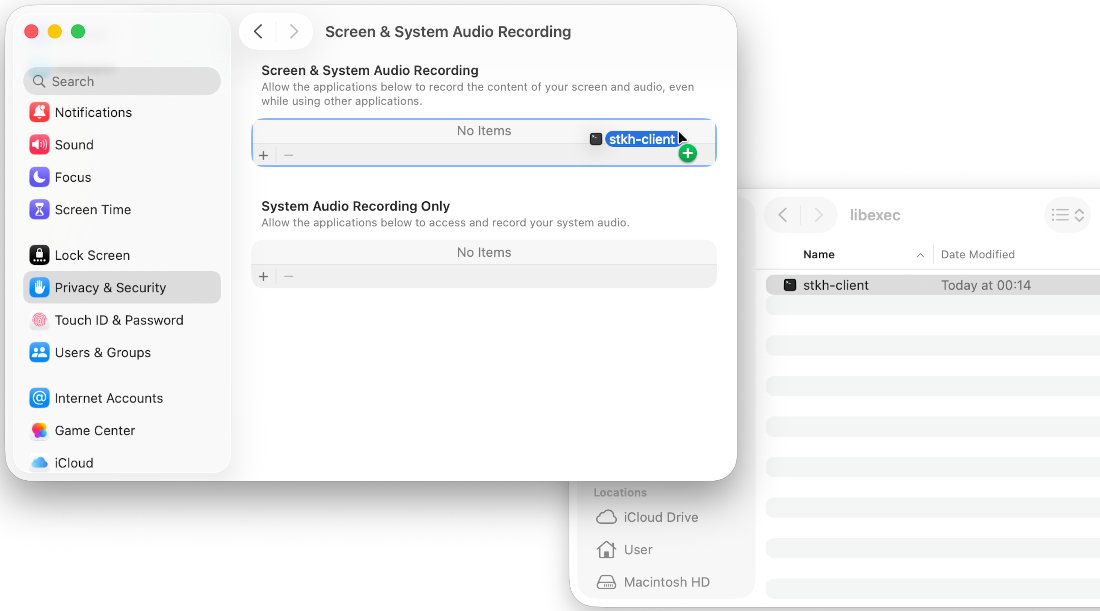
Task: Open Screen Time settings
Action: [93, 209]
